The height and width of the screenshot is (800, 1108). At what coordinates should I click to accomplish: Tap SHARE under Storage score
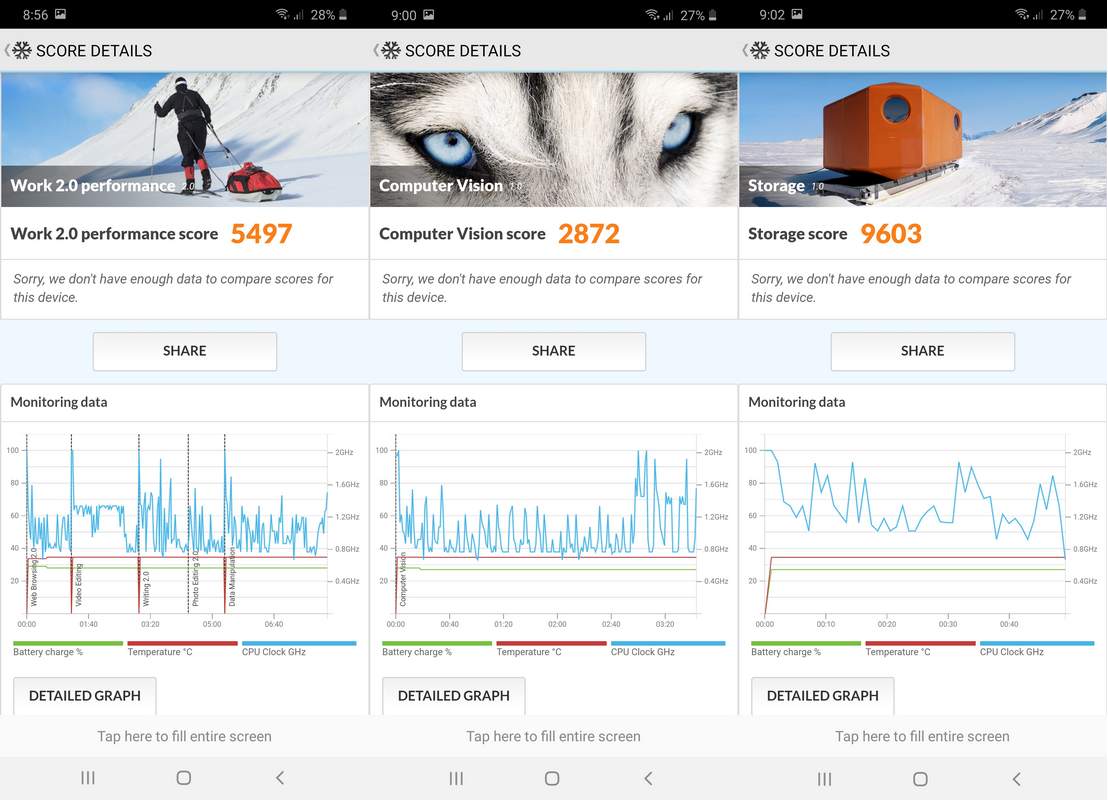click(x=922, y=351)
